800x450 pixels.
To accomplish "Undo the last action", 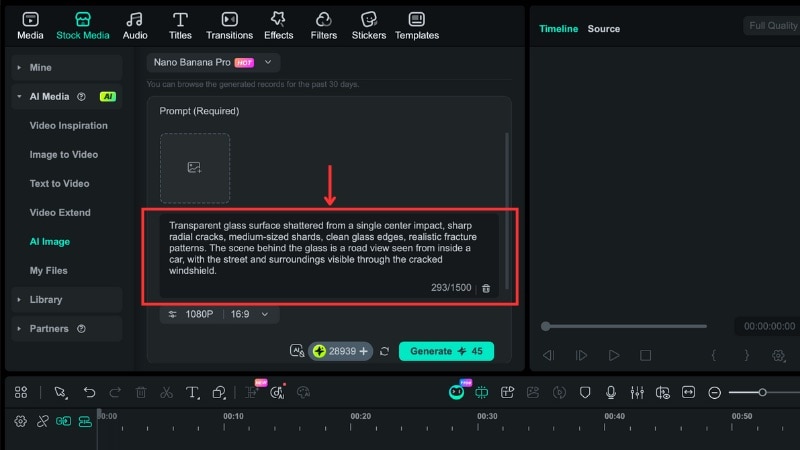I will click(x=89, y=392).
